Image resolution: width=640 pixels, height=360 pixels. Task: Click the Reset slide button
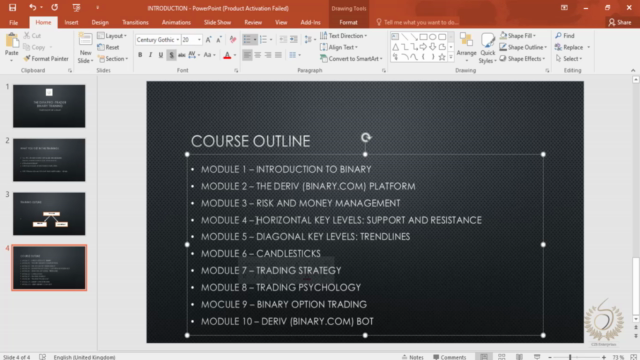[x=108, y=47]
